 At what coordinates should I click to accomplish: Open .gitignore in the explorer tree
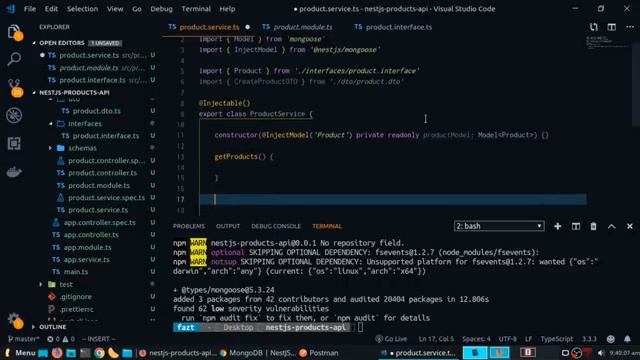coord(76,297)
